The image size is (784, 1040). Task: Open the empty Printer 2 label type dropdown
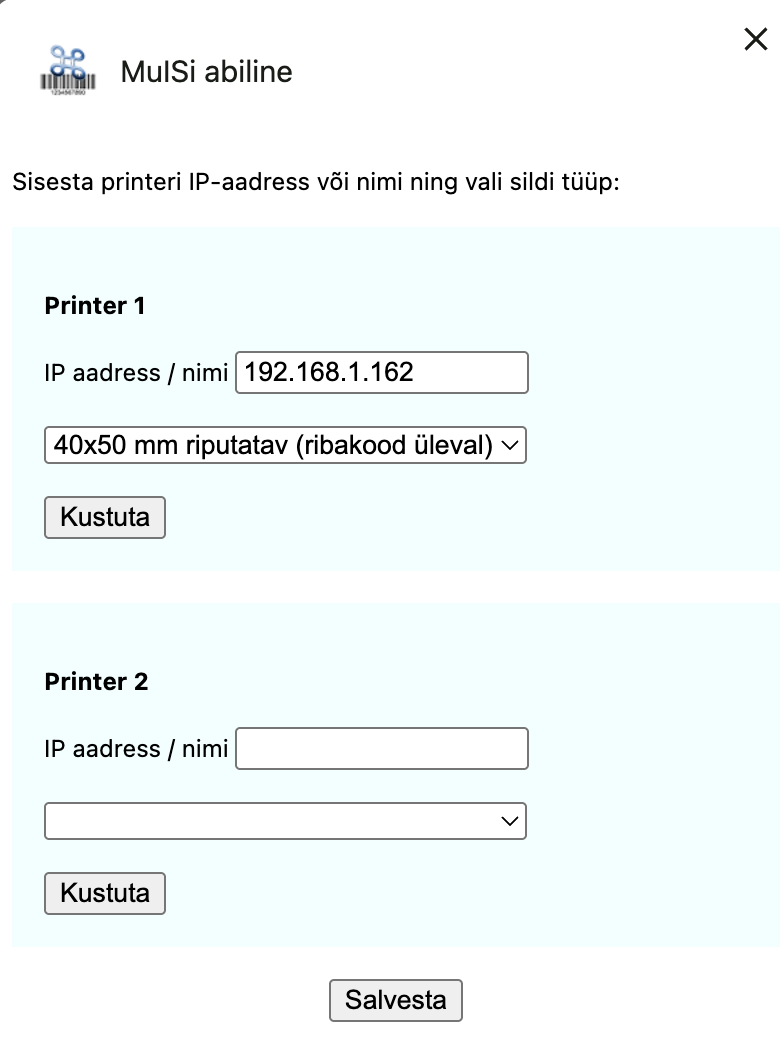(x=285, y=821)
